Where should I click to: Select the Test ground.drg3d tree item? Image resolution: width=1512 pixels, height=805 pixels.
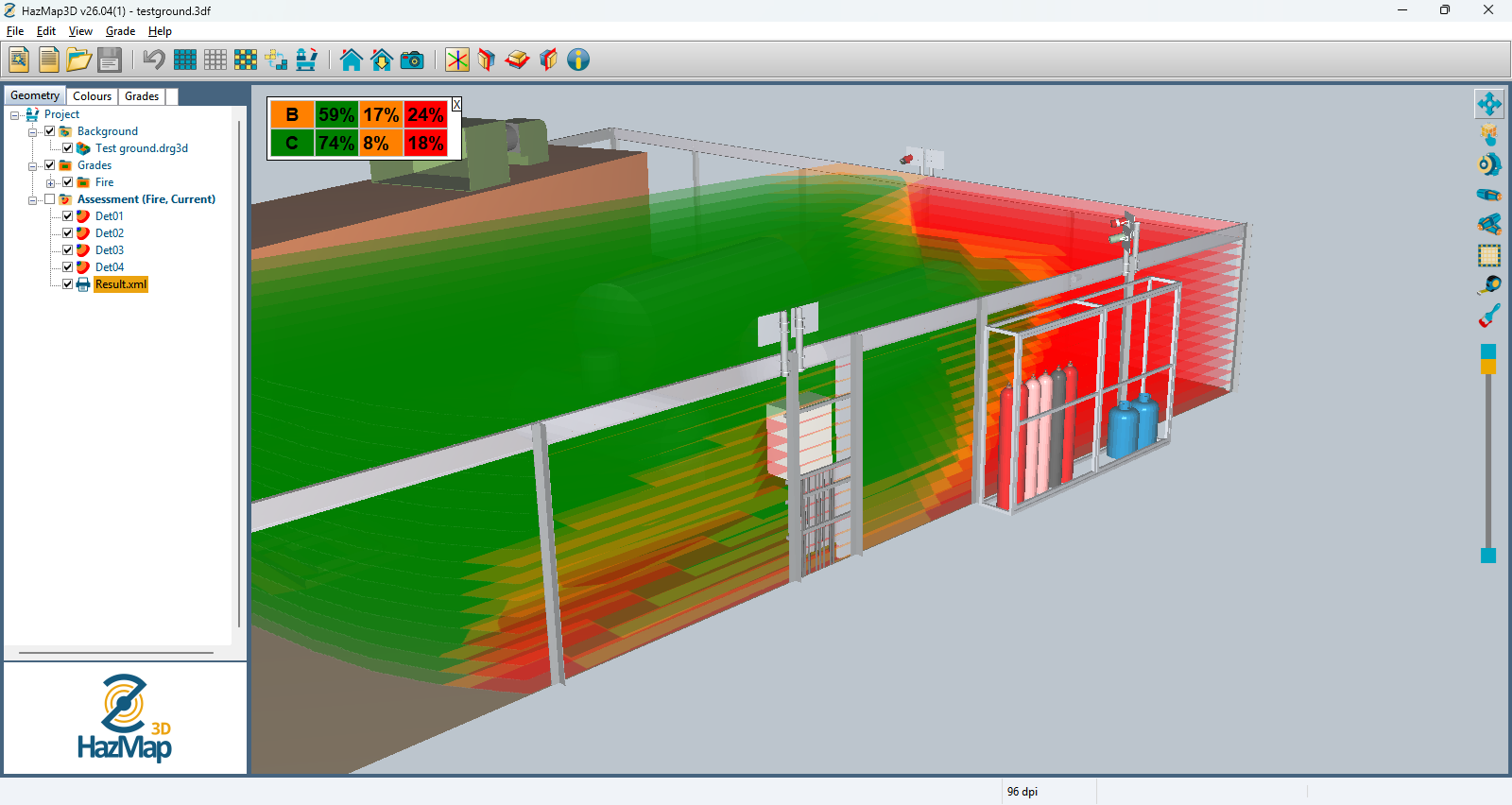click(142, 148)
